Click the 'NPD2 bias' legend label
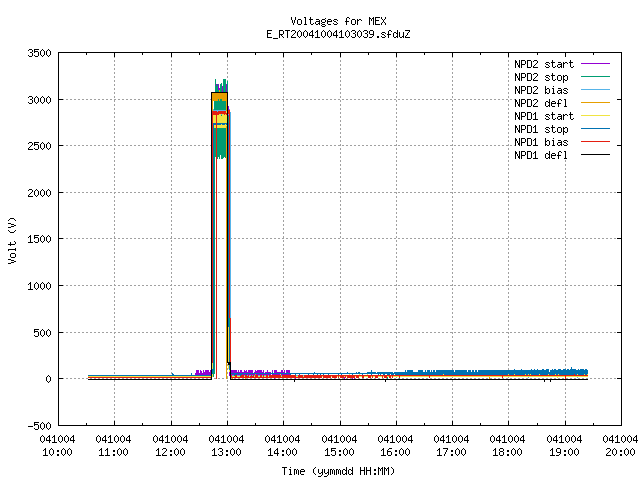The height and width of the screenshot is (480, 640). click(541, 90)
